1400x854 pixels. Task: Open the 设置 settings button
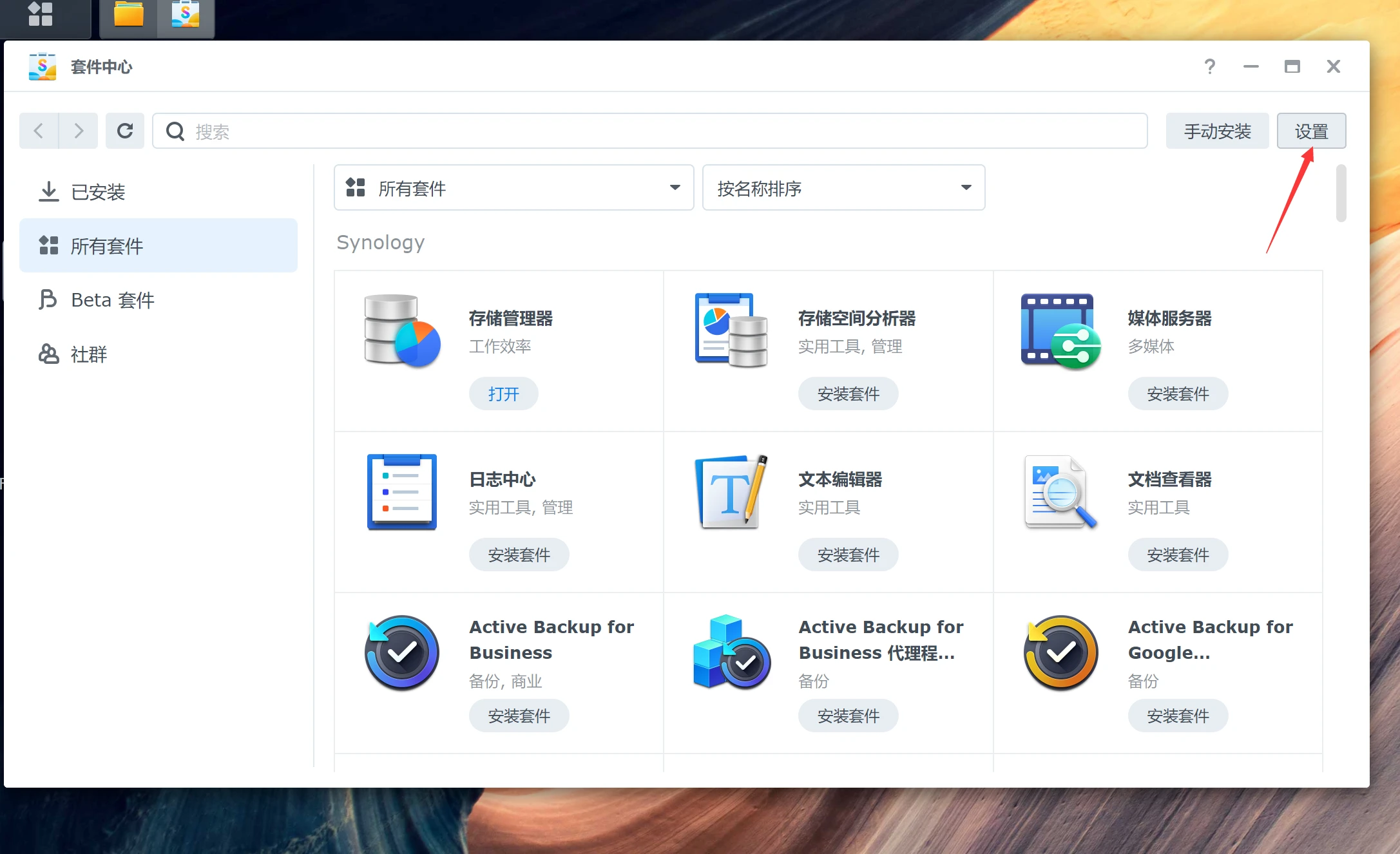point(1311,131)
